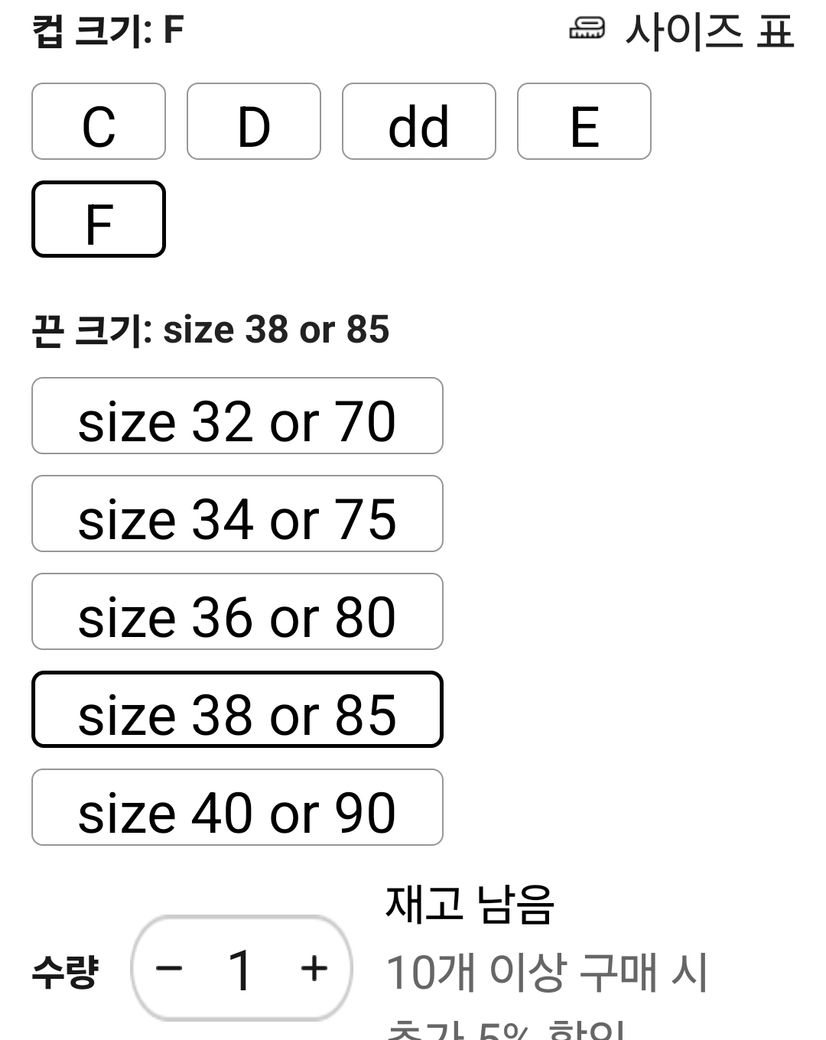Choose band size 32 or 70
The width and height of the screenshot is (826, 1040).
(237, 416)
